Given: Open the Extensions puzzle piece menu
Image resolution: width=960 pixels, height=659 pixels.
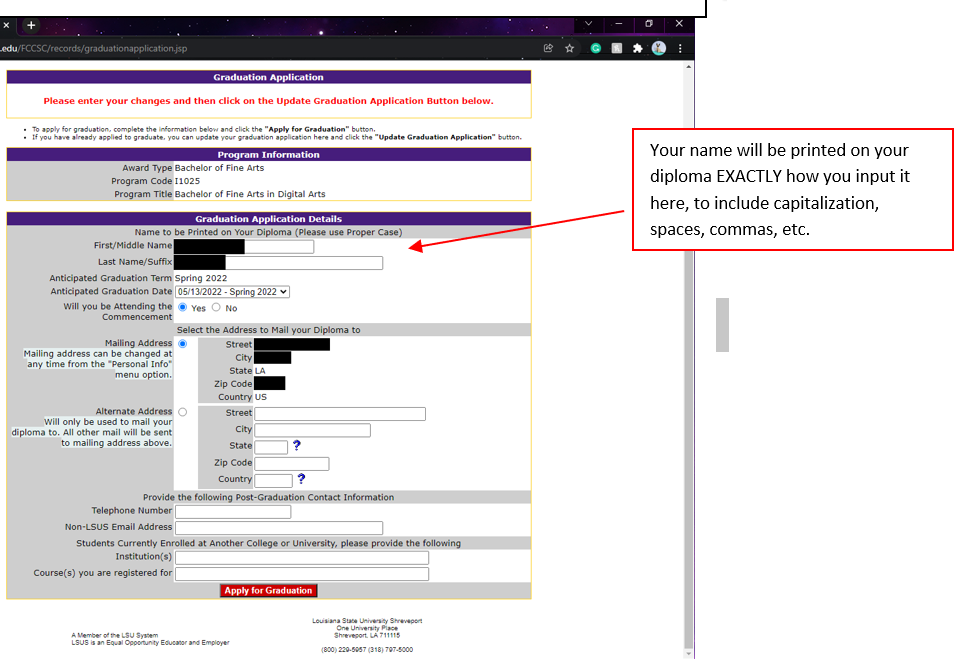Looking at the screenshot, I should [x=637, y=48].
